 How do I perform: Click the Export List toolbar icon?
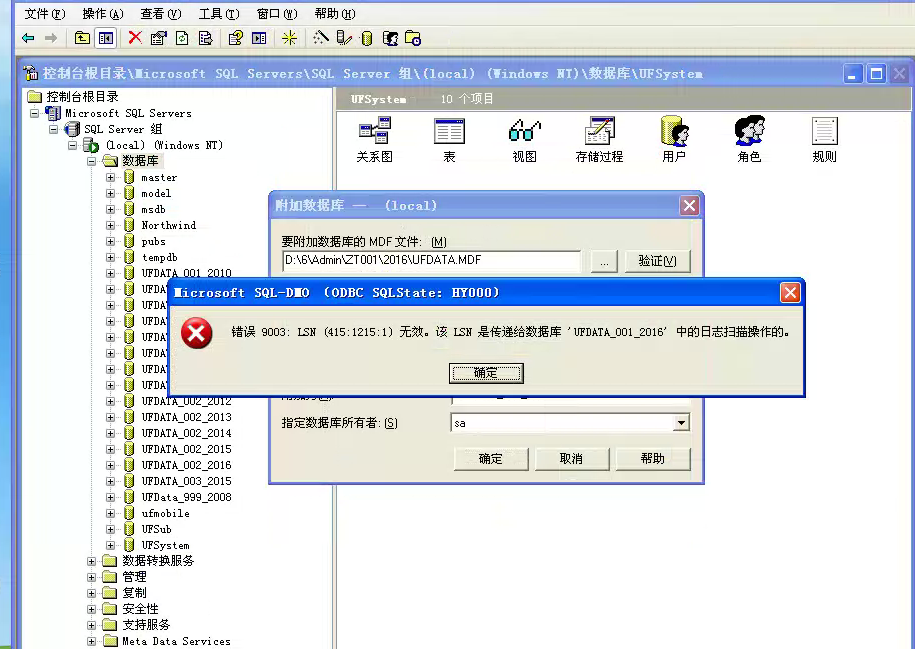205,39
